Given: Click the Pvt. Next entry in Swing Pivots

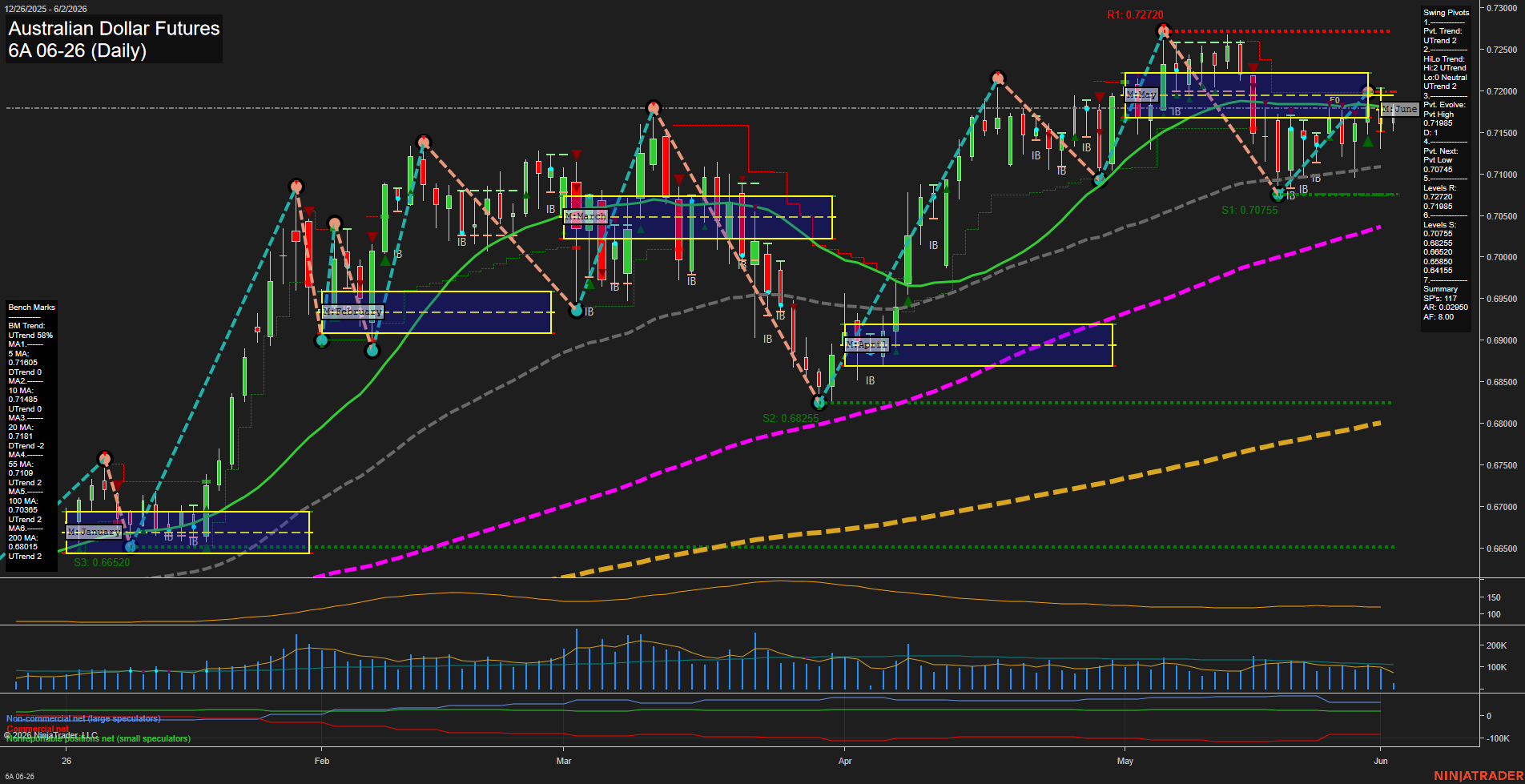Looking at the screenshot, I should click(x=1441, y=151).
